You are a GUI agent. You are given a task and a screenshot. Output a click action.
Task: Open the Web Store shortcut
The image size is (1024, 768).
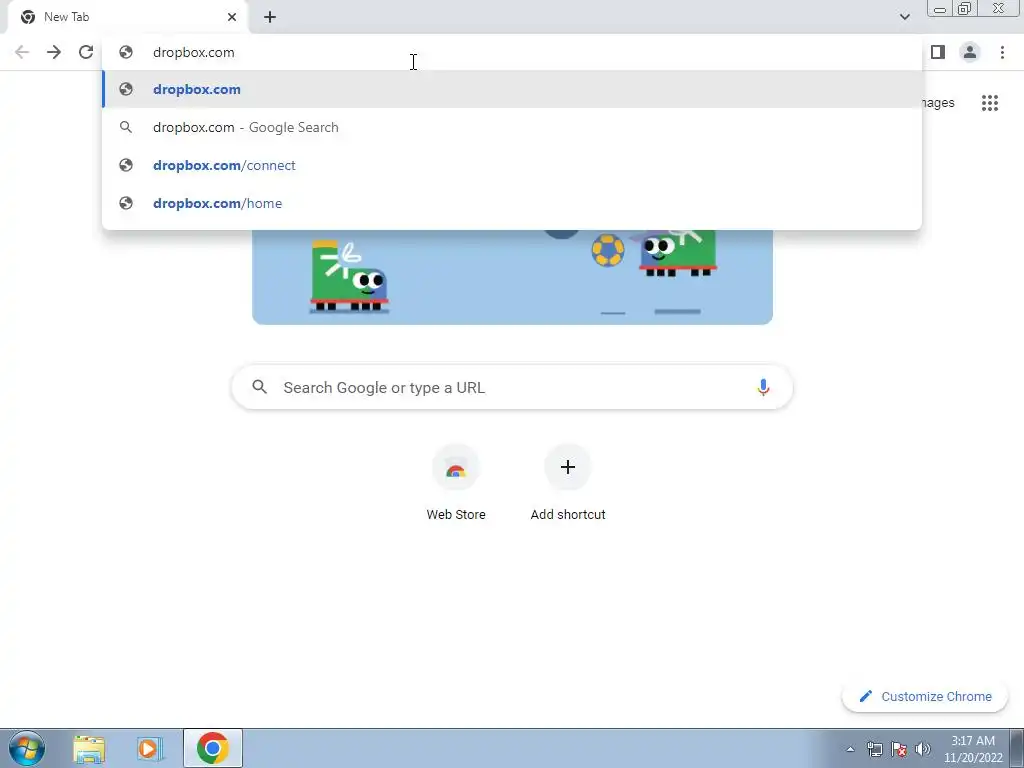[456, 483]
